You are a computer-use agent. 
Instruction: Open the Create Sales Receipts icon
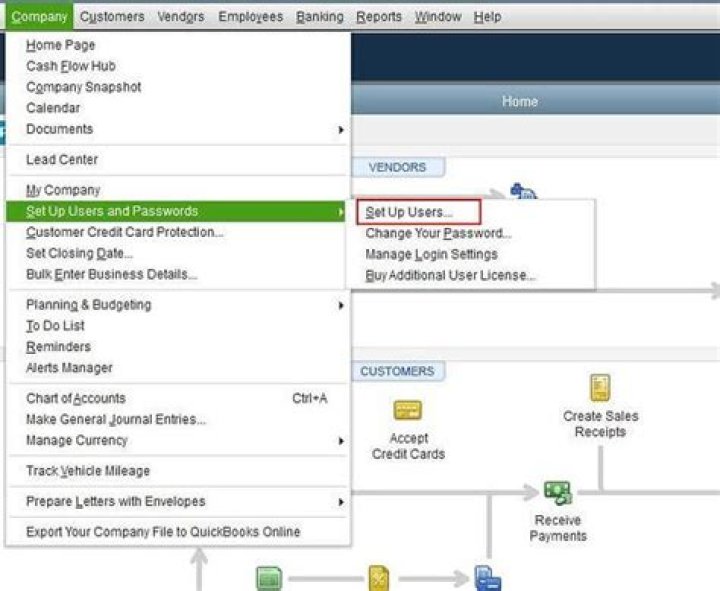600,388
